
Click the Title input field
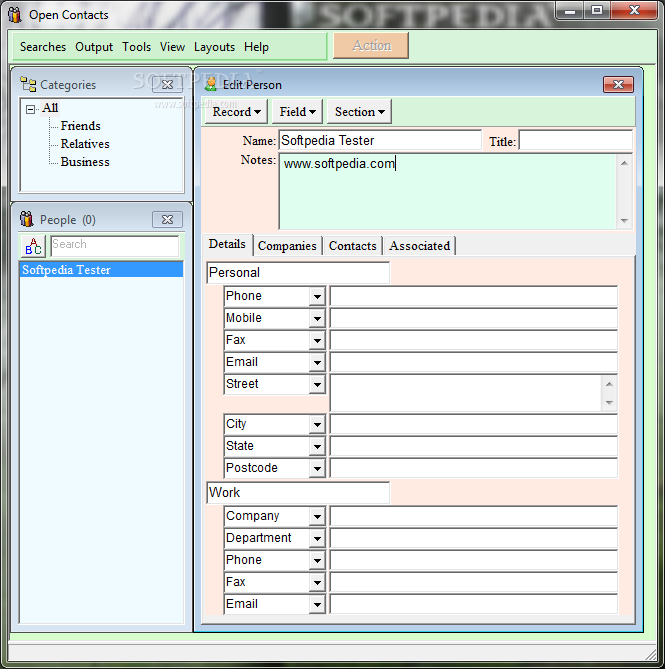pyautogui.click(x=576, y=140)
